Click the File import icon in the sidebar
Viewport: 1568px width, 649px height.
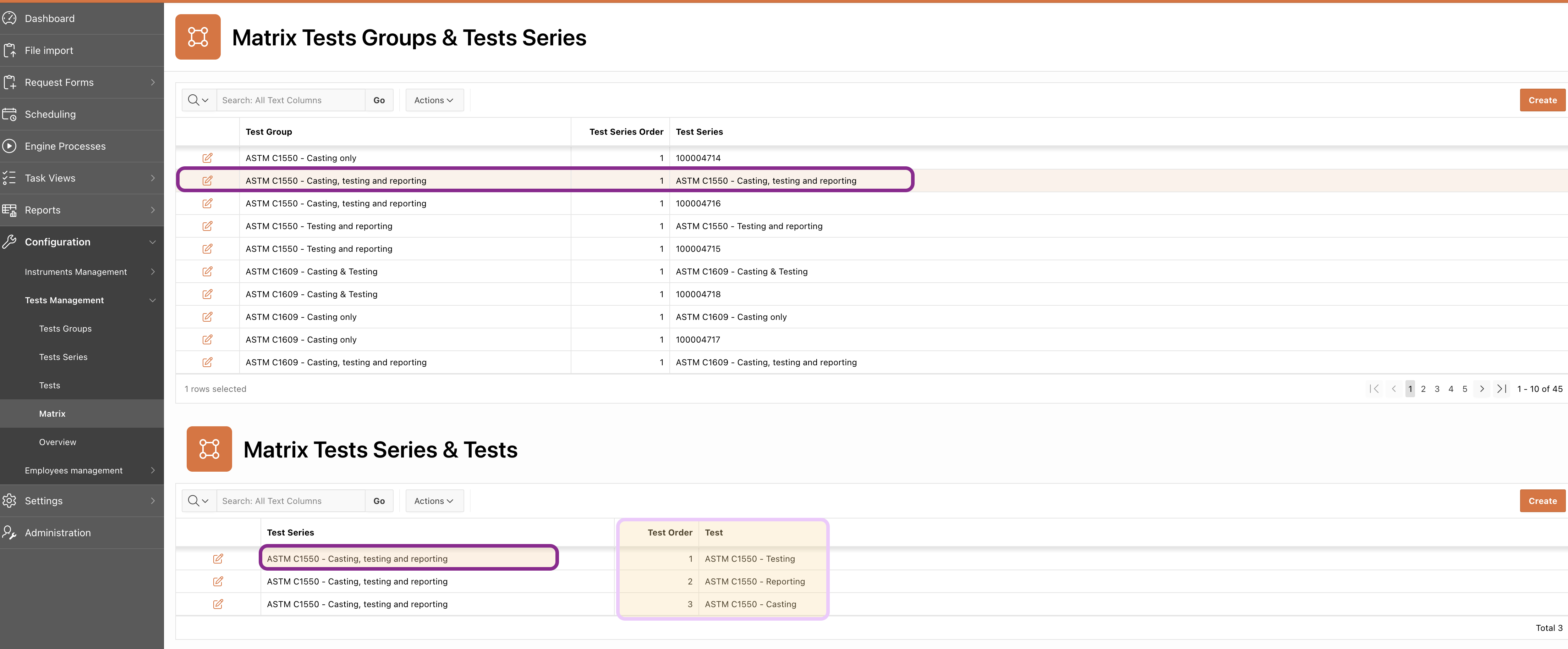(x=9, y=50)
